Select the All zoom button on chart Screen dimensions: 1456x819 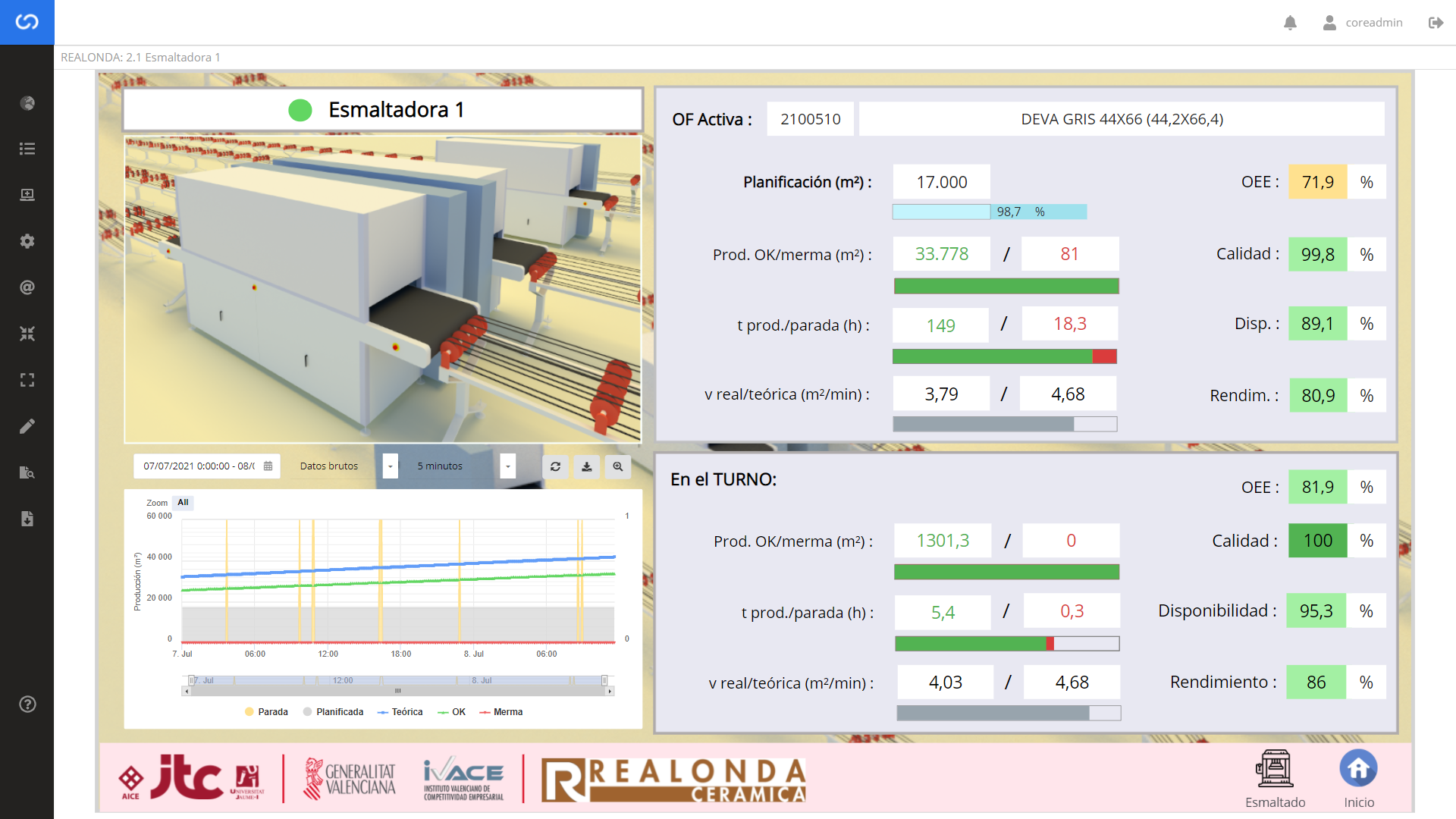tap(183, 503)
